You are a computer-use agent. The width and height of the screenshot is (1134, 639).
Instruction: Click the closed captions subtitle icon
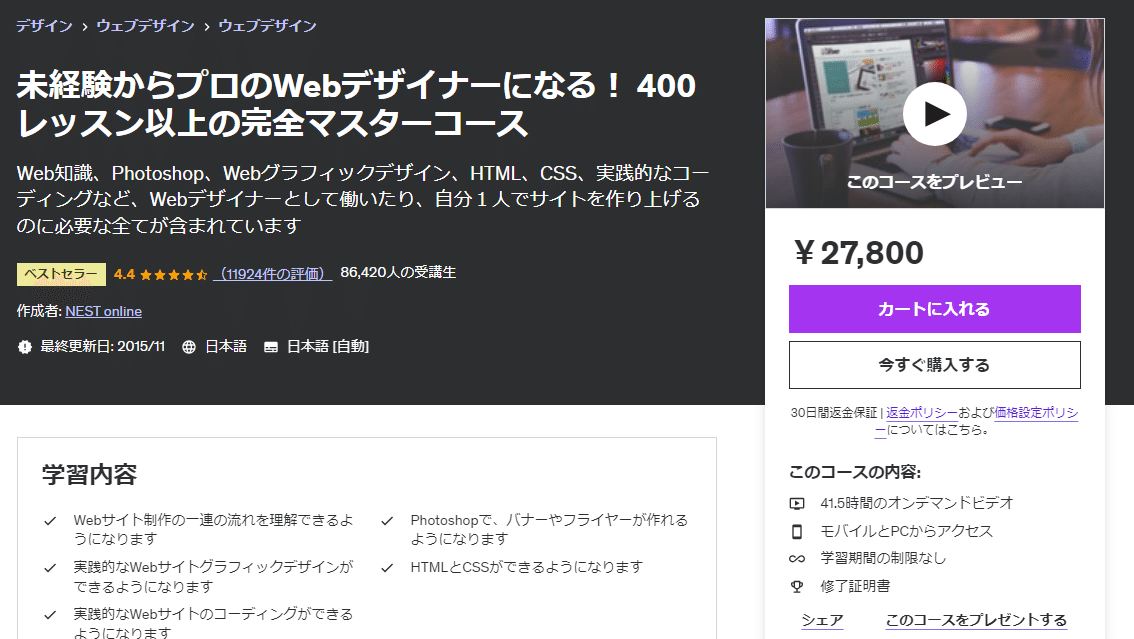tap(270, 347)
